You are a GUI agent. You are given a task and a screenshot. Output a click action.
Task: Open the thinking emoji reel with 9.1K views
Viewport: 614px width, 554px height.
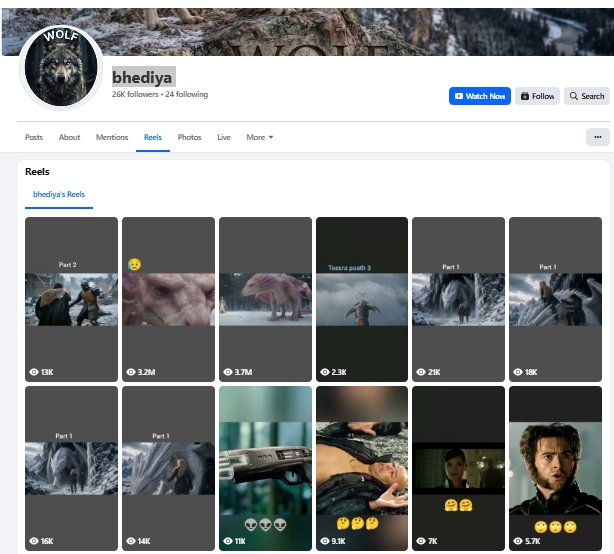click(362, 468)
